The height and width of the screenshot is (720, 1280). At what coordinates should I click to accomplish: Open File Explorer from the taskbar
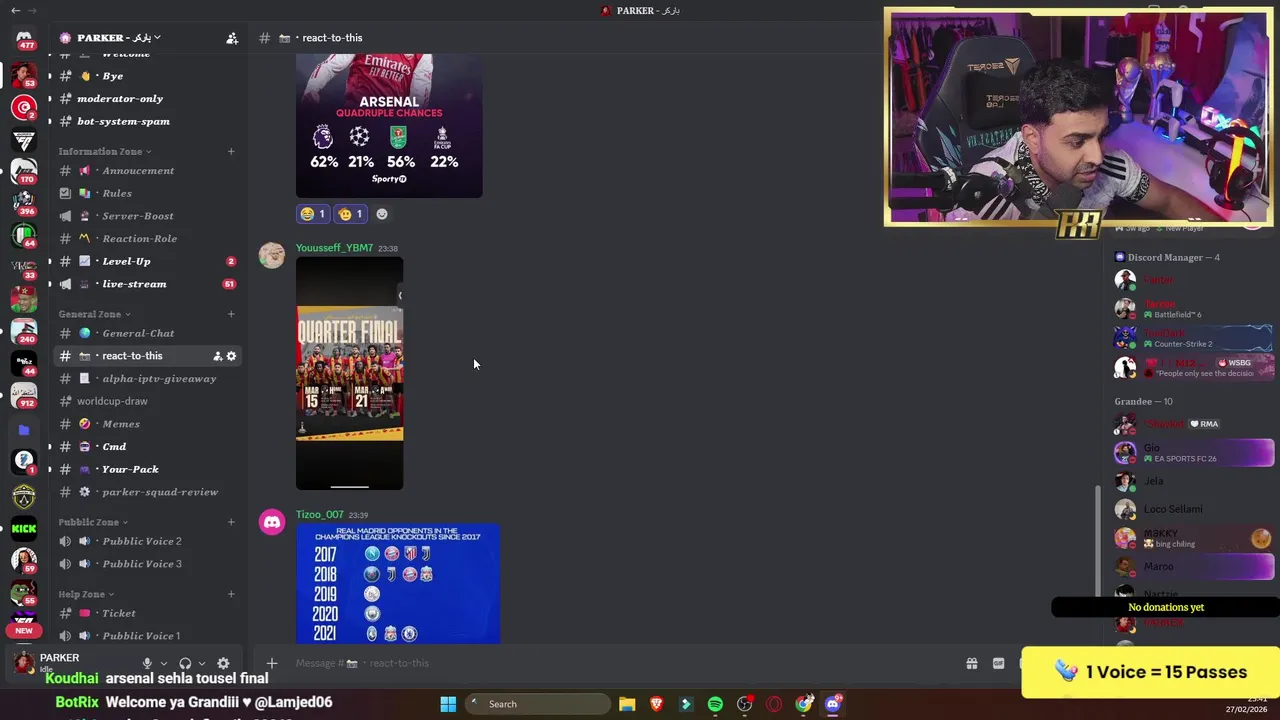[x=627, y=704]
